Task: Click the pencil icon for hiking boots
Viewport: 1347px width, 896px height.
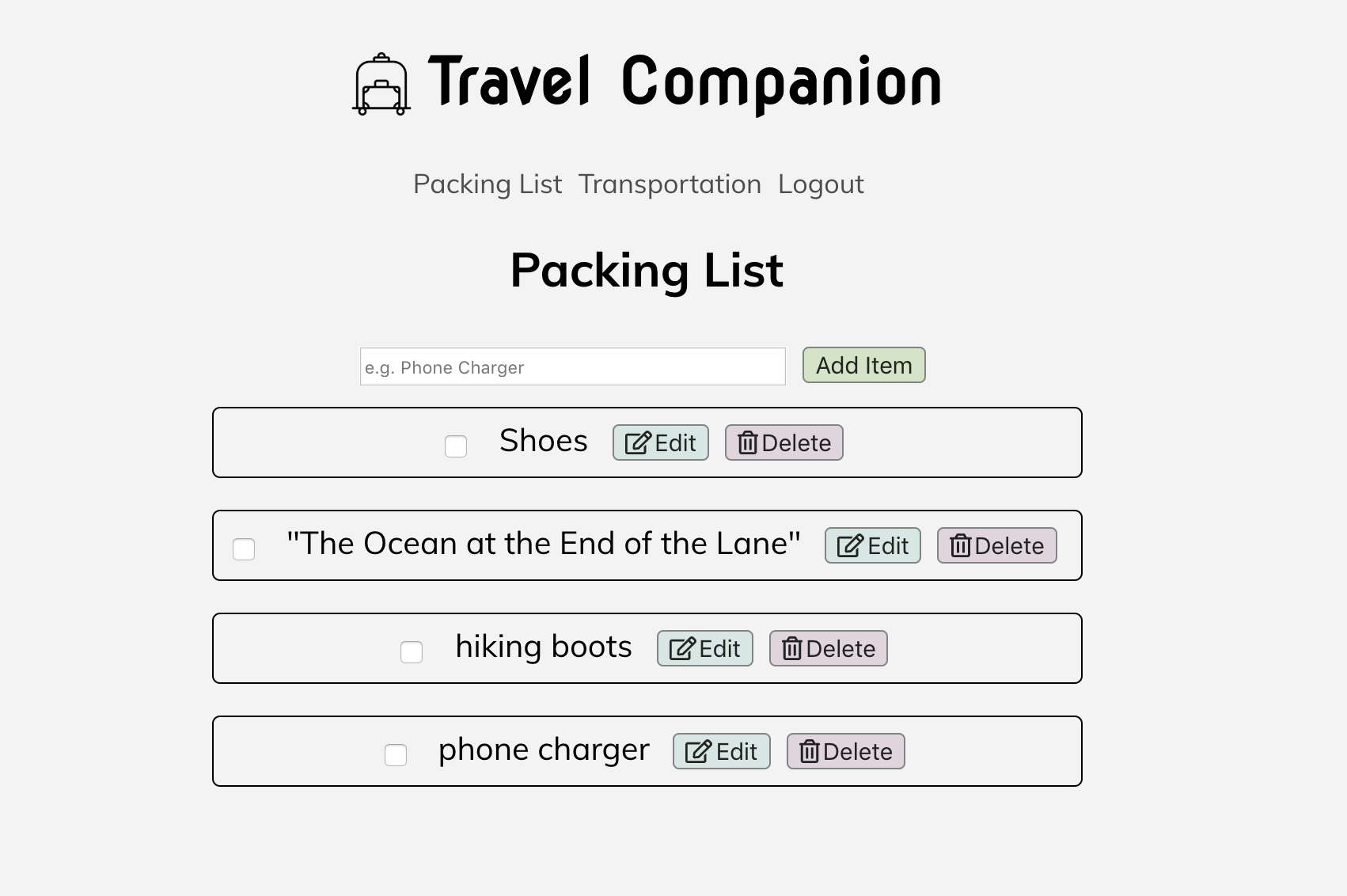Action: (x=682, y=648)
